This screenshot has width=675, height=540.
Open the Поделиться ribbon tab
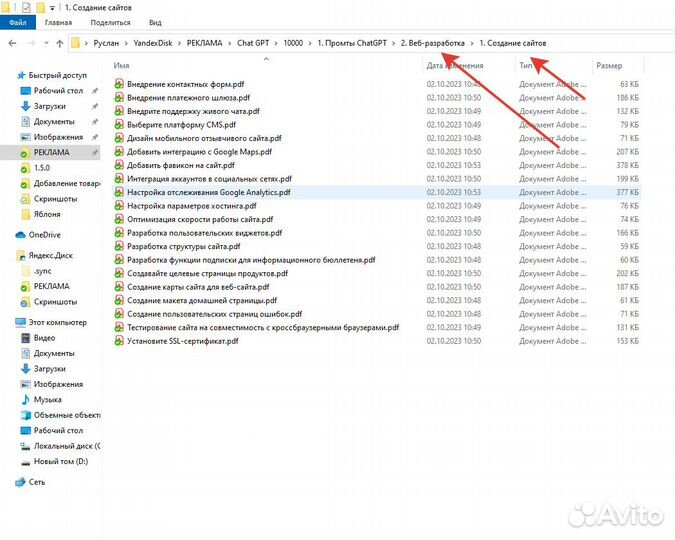click(110, 22)
